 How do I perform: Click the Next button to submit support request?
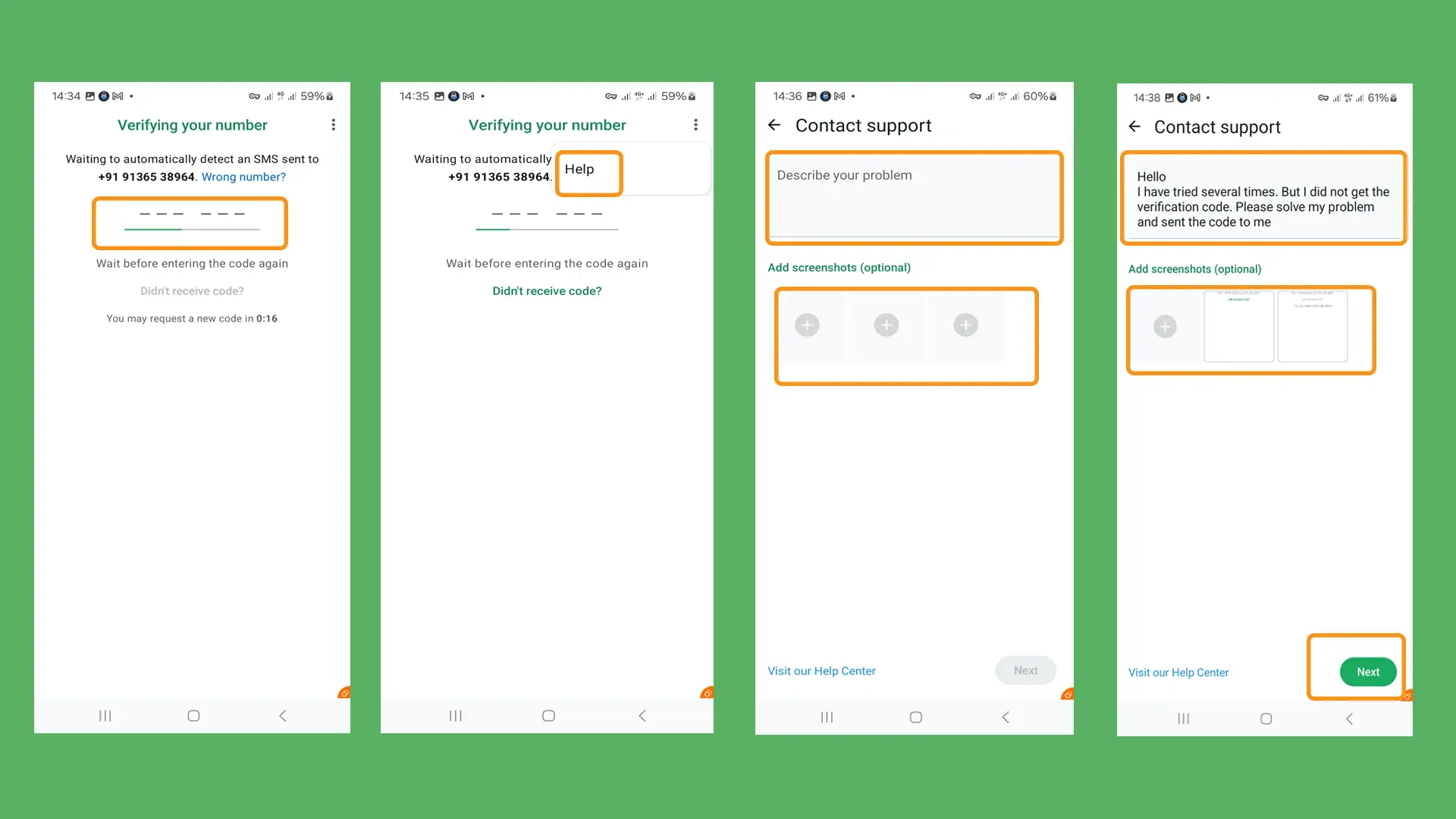1367,671
